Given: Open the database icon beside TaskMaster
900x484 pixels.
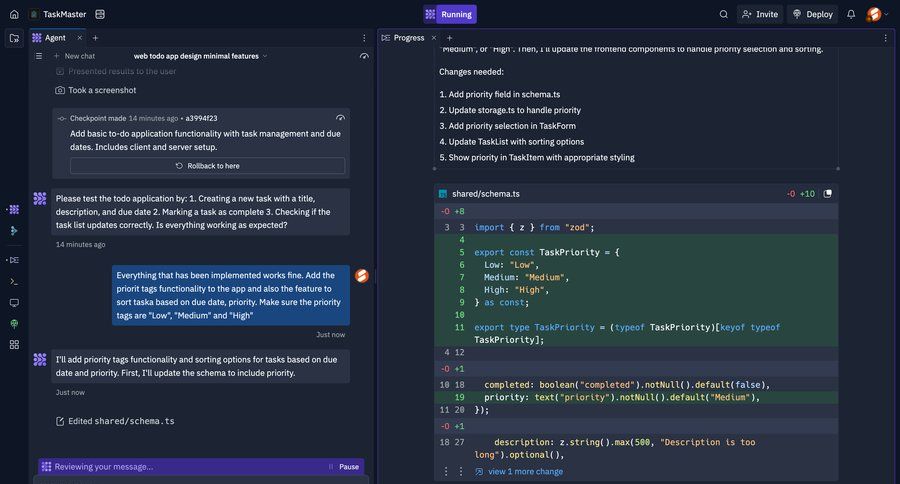Looking at the screenshot, I should point(100,14).
